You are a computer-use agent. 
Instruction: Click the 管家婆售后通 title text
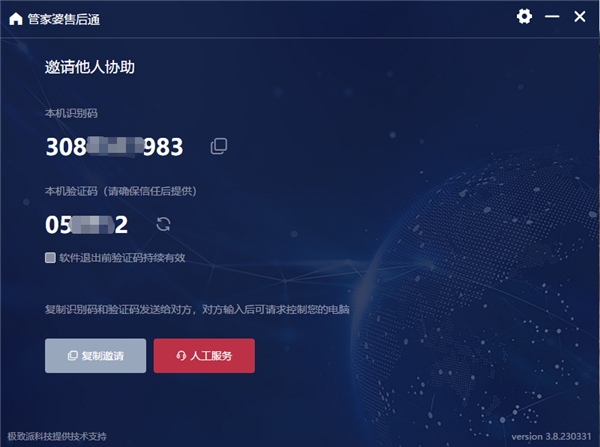point(64,19)
